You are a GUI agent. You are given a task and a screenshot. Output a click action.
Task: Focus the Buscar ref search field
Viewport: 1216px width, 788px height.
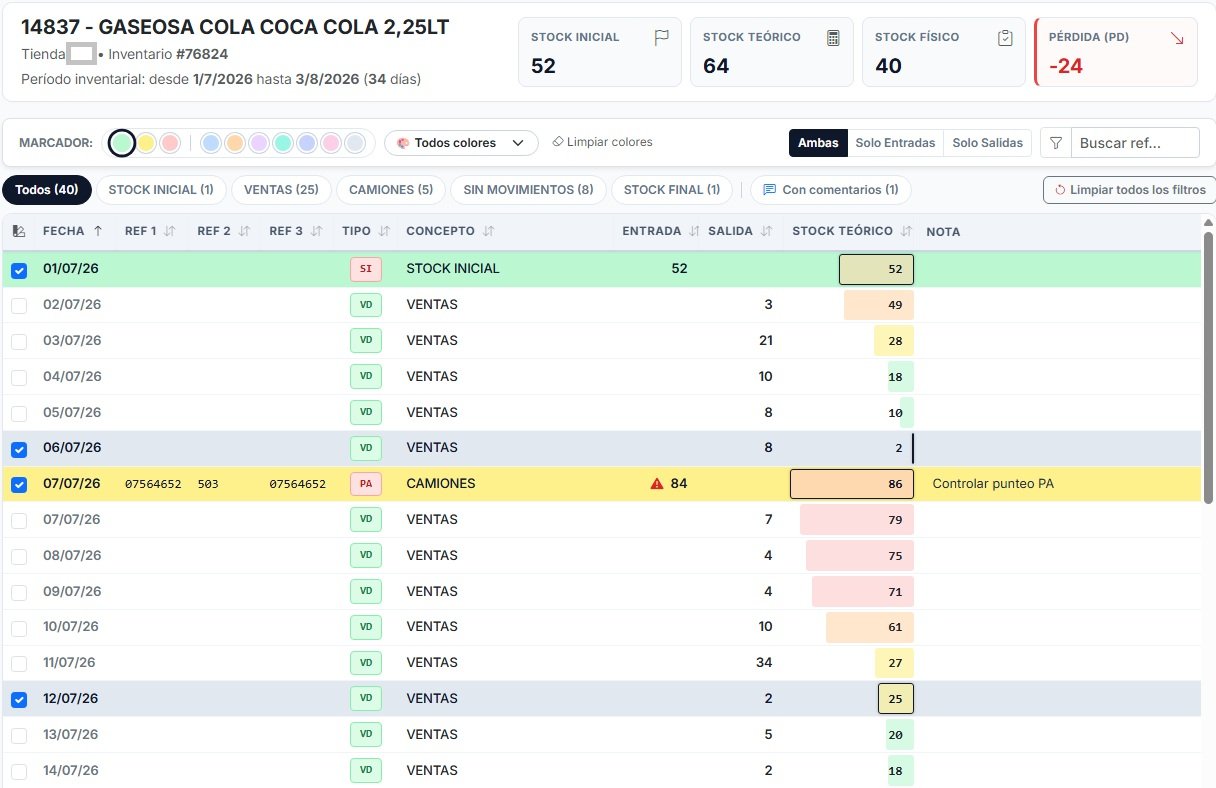[1135, 143]
